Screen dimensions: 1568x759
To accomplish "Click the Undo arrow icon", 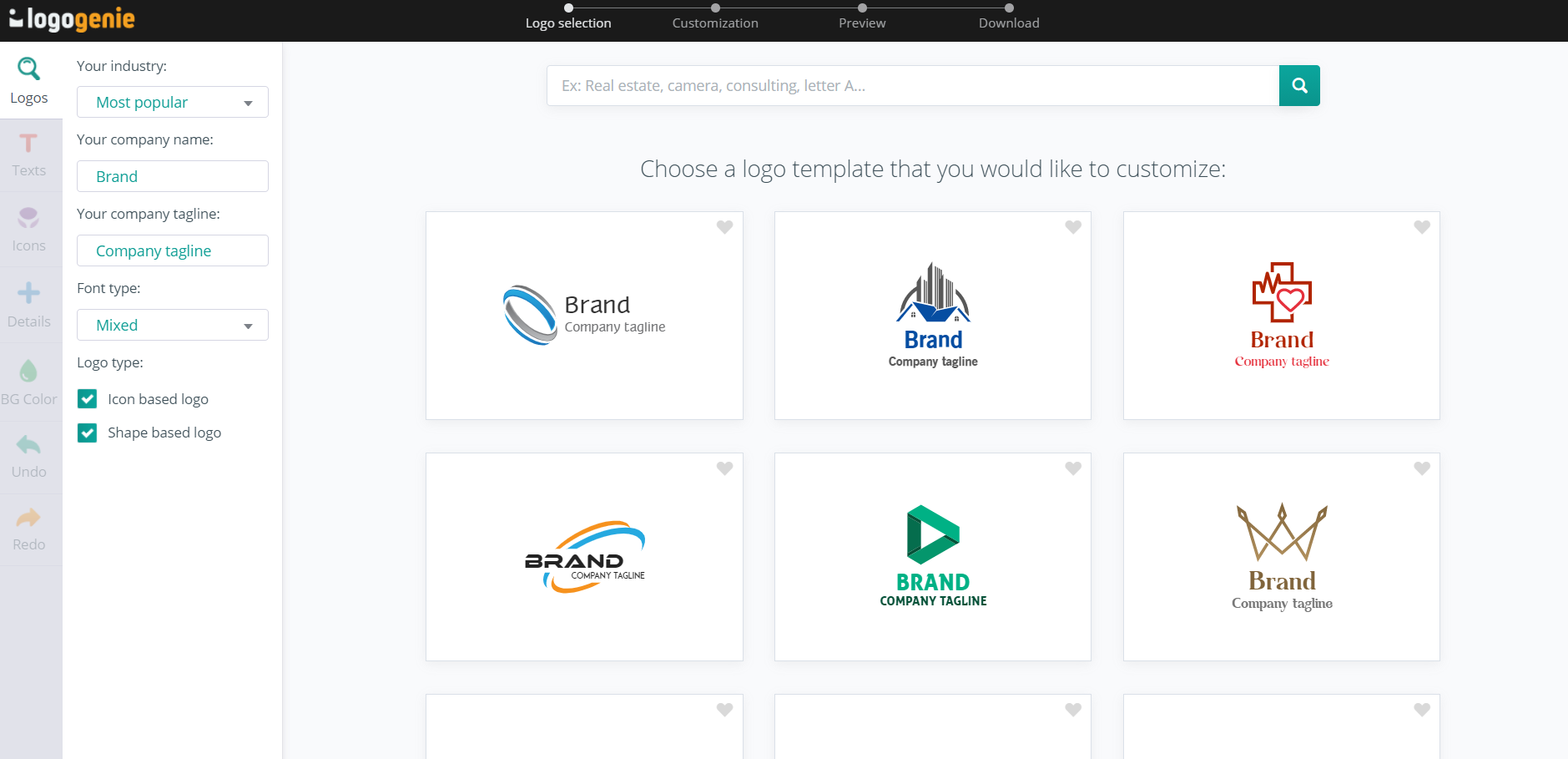I will (x=28, y=444).
